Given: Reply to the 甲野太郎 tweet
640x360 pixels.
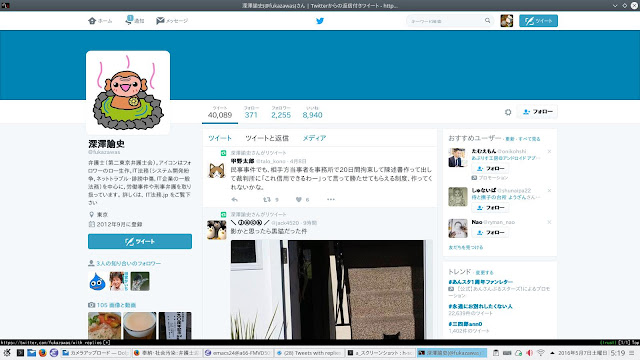Looking at the screenshot, I should [x=234, y=200].
